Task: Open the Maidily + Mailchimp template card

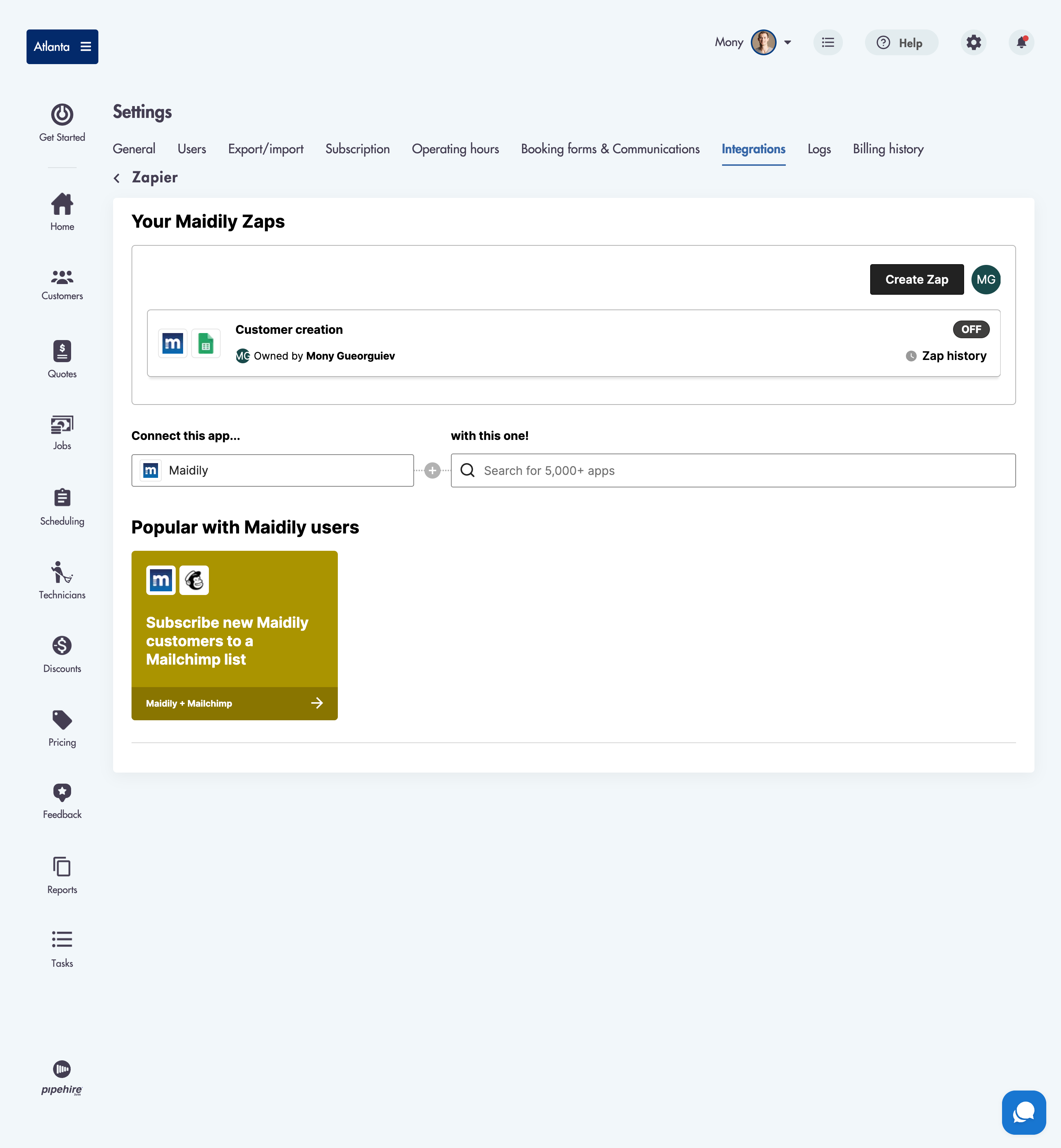Action: pyautogui.click(x=234, y=635)
